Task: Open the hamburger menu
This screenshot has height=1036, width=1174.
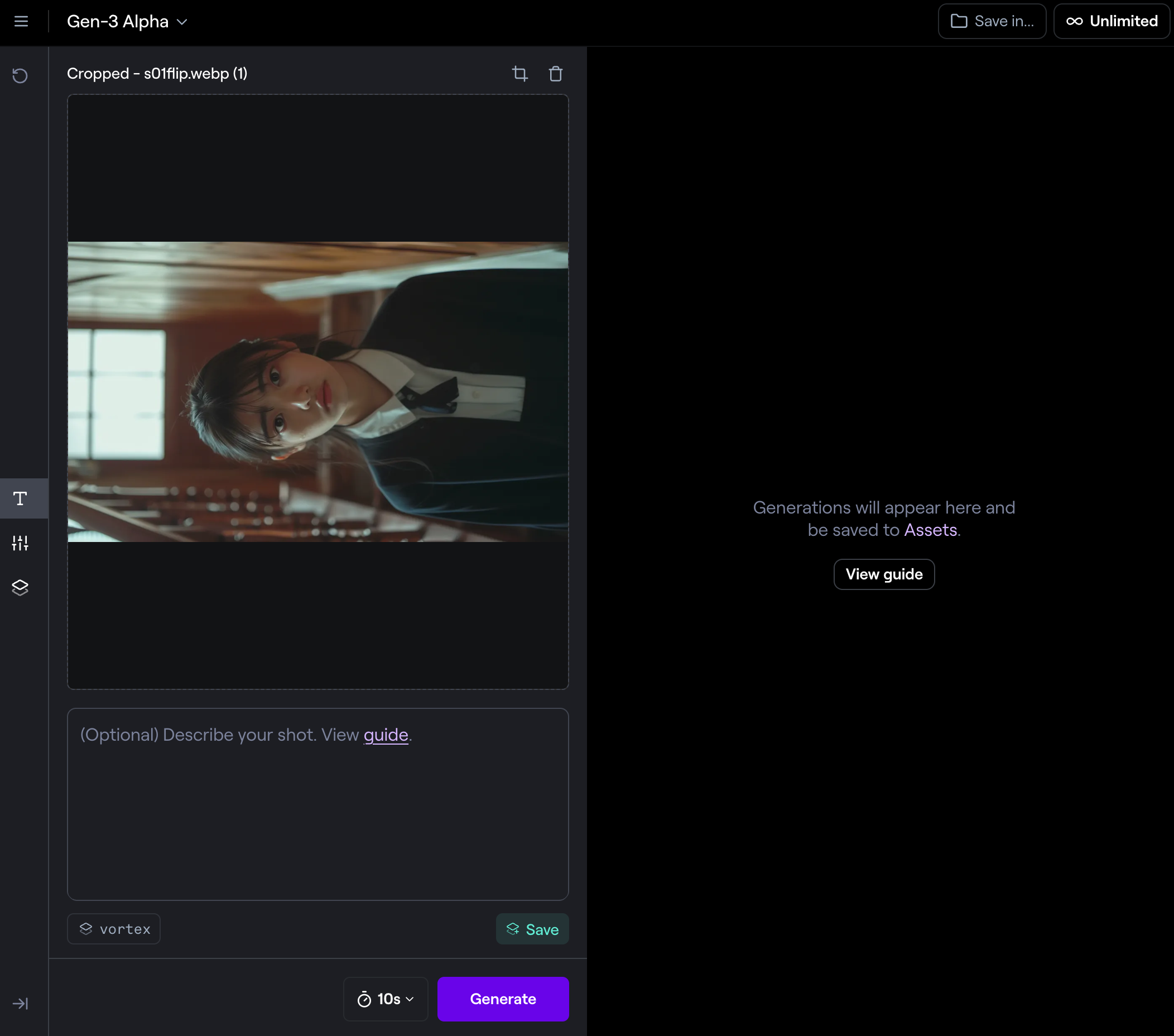Action: pos(21,21)
